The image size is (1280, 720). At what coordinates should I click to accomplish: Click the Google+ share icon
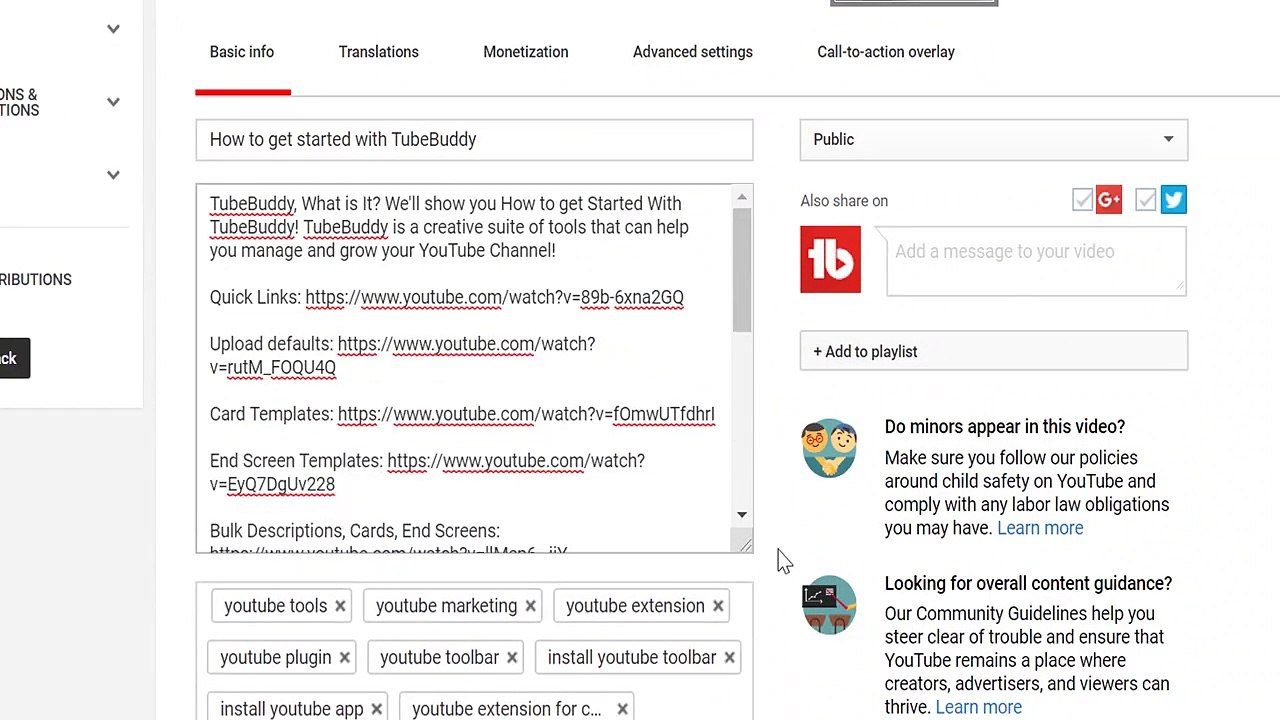tap(1109, 200)
